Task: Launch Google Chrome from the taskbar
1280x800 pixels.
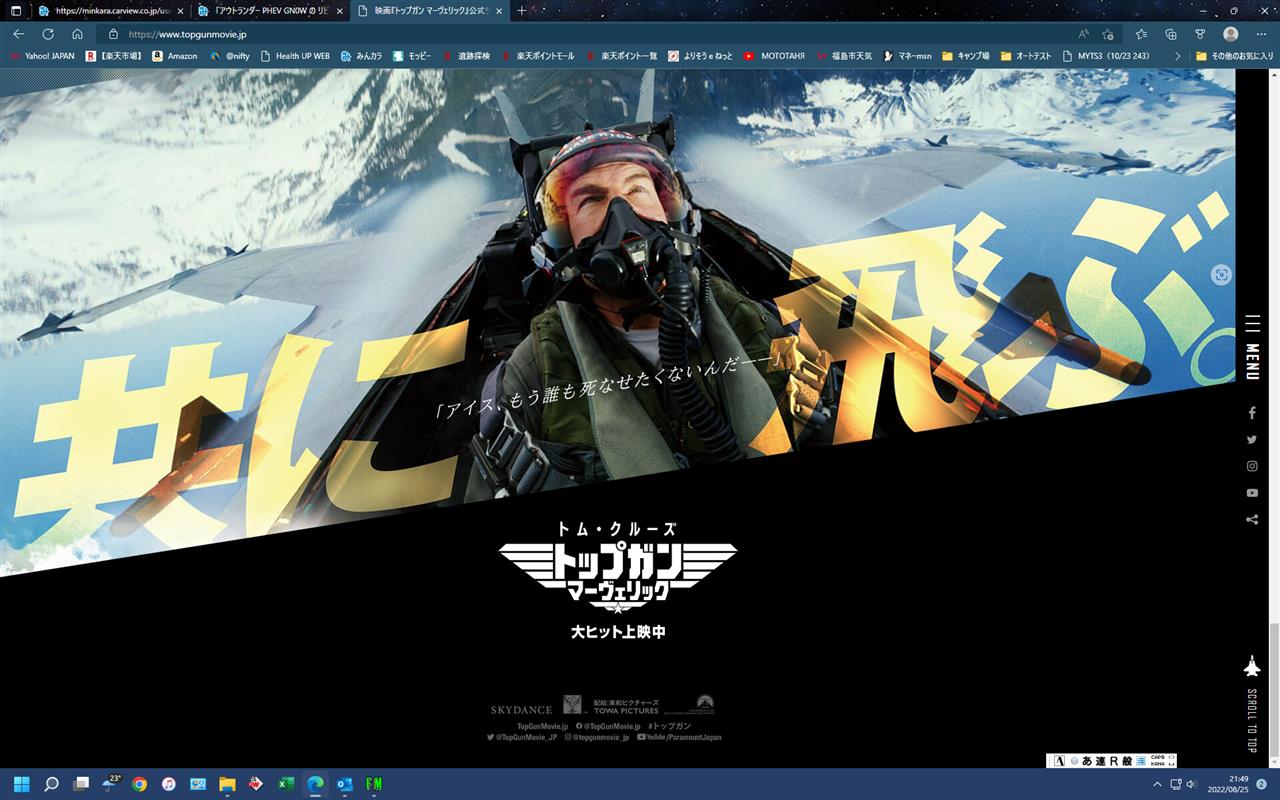Action: pos(139,784)
